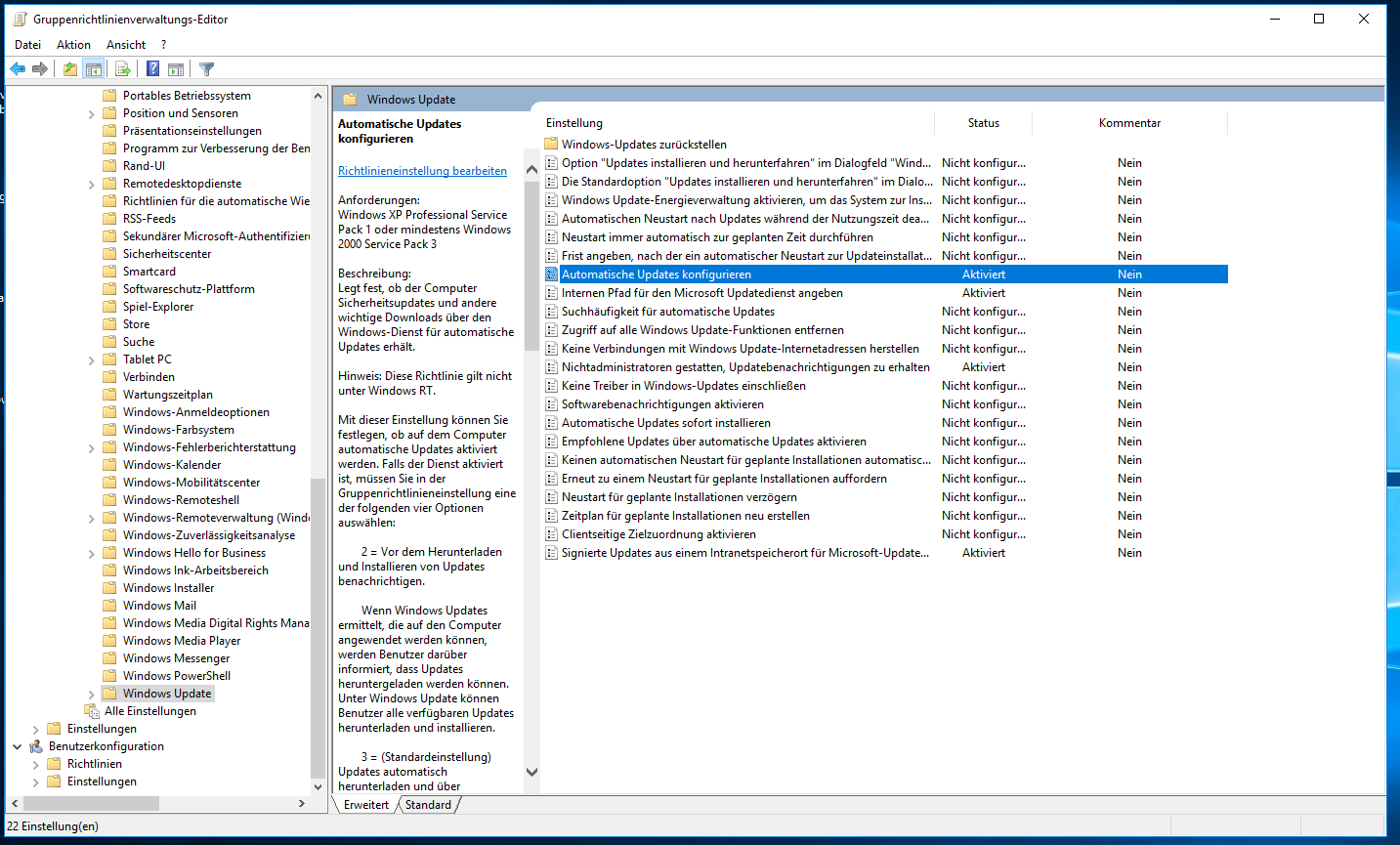
Task: Click policy icon of Suchhäufigkeit für automatische Updates
Action: click(551, 312)
